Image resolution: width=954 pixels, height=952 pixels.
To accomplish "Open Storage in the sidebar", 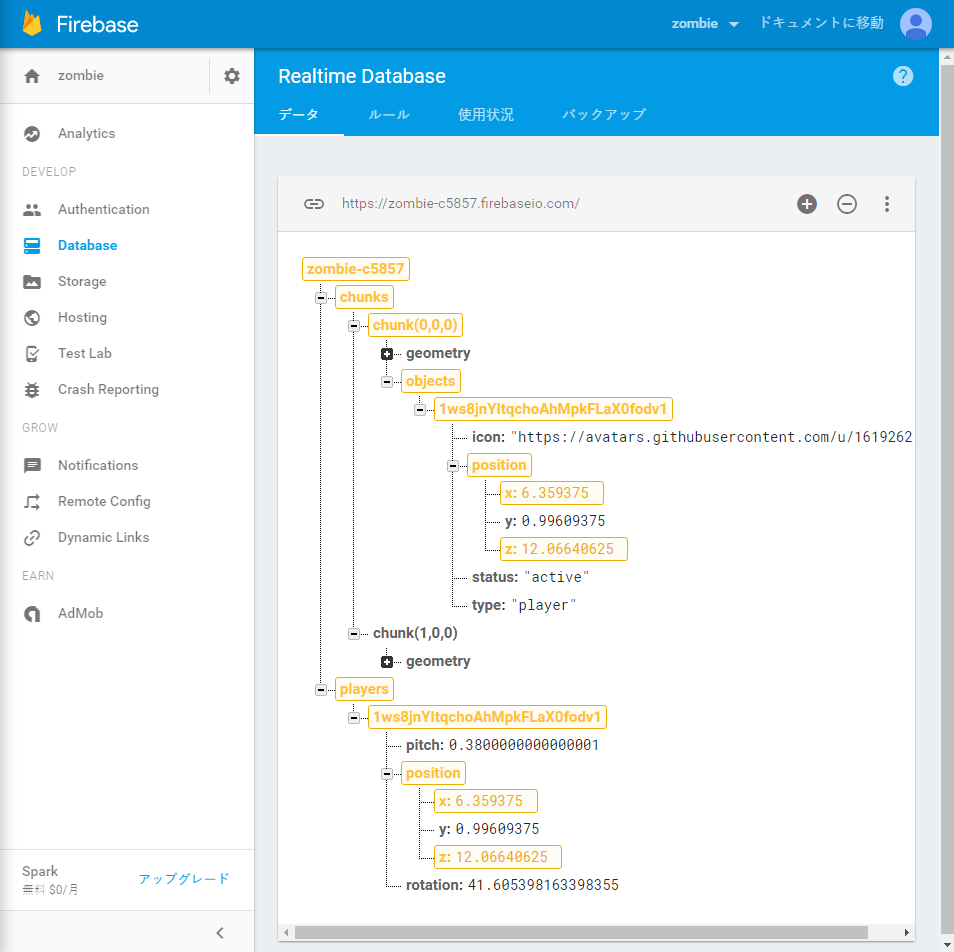I will click(82, 282).
